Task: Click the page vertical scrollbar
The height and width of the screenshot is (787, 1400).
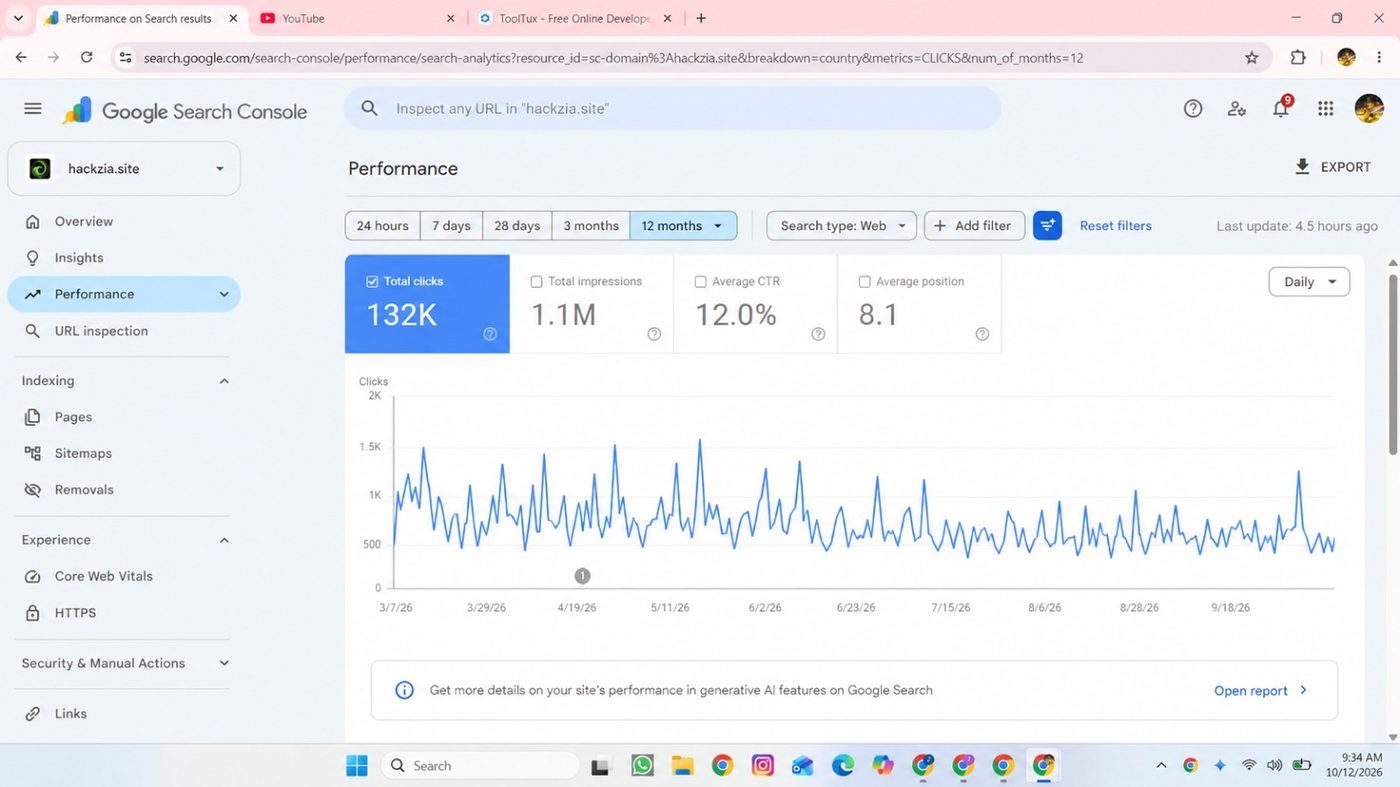Action: point(1393,365)
